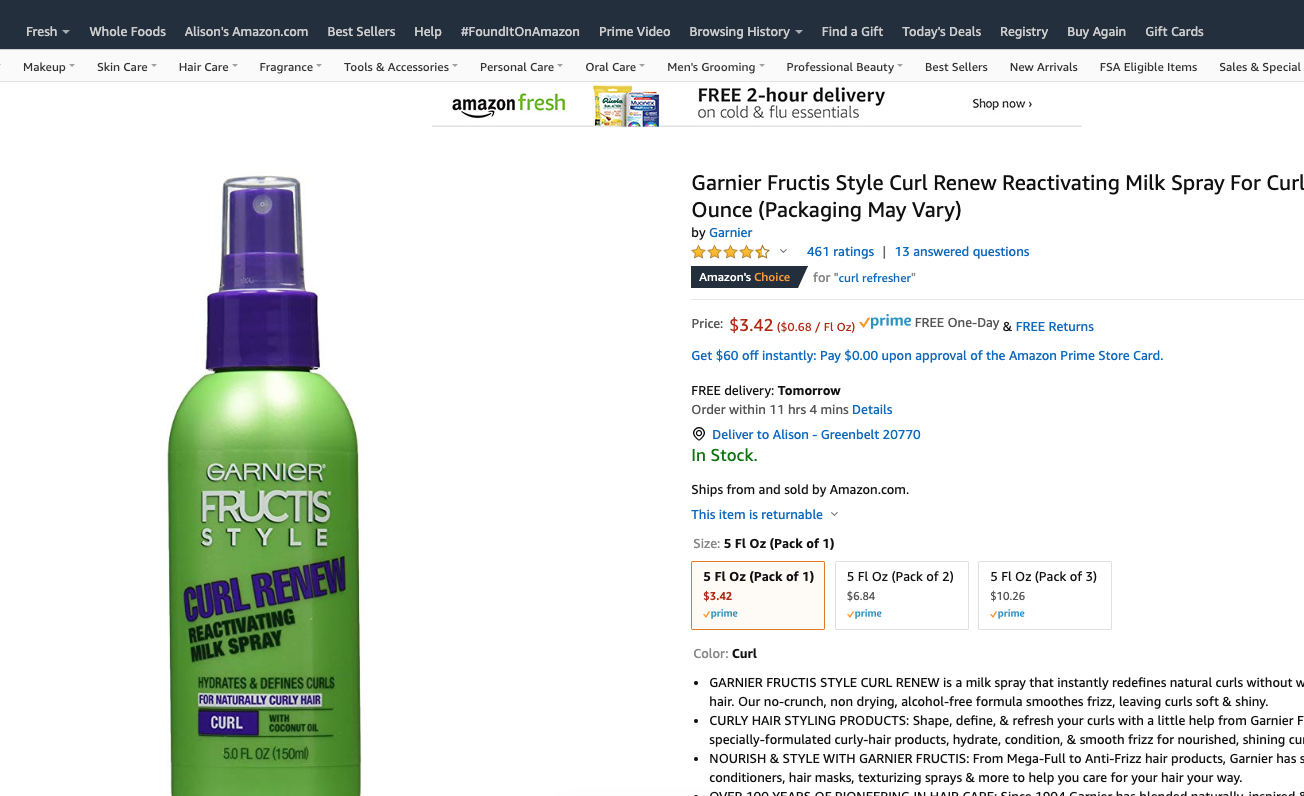Click the cold and flu products image
The width and height of the screenshot is (1304, 796).
point(626,105)
